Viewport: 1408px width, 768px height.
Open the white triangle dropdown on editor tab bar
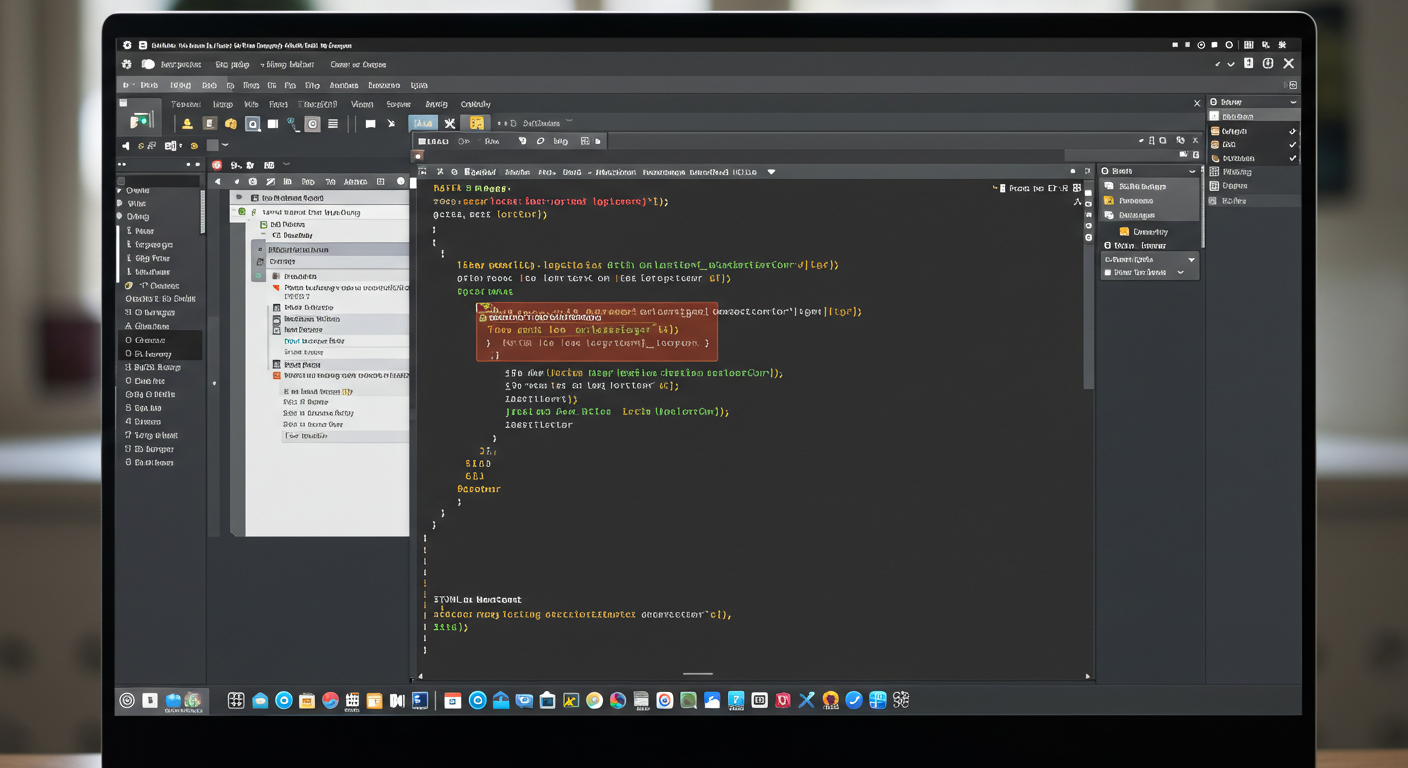pyautogui.click(x=771, y=172)
